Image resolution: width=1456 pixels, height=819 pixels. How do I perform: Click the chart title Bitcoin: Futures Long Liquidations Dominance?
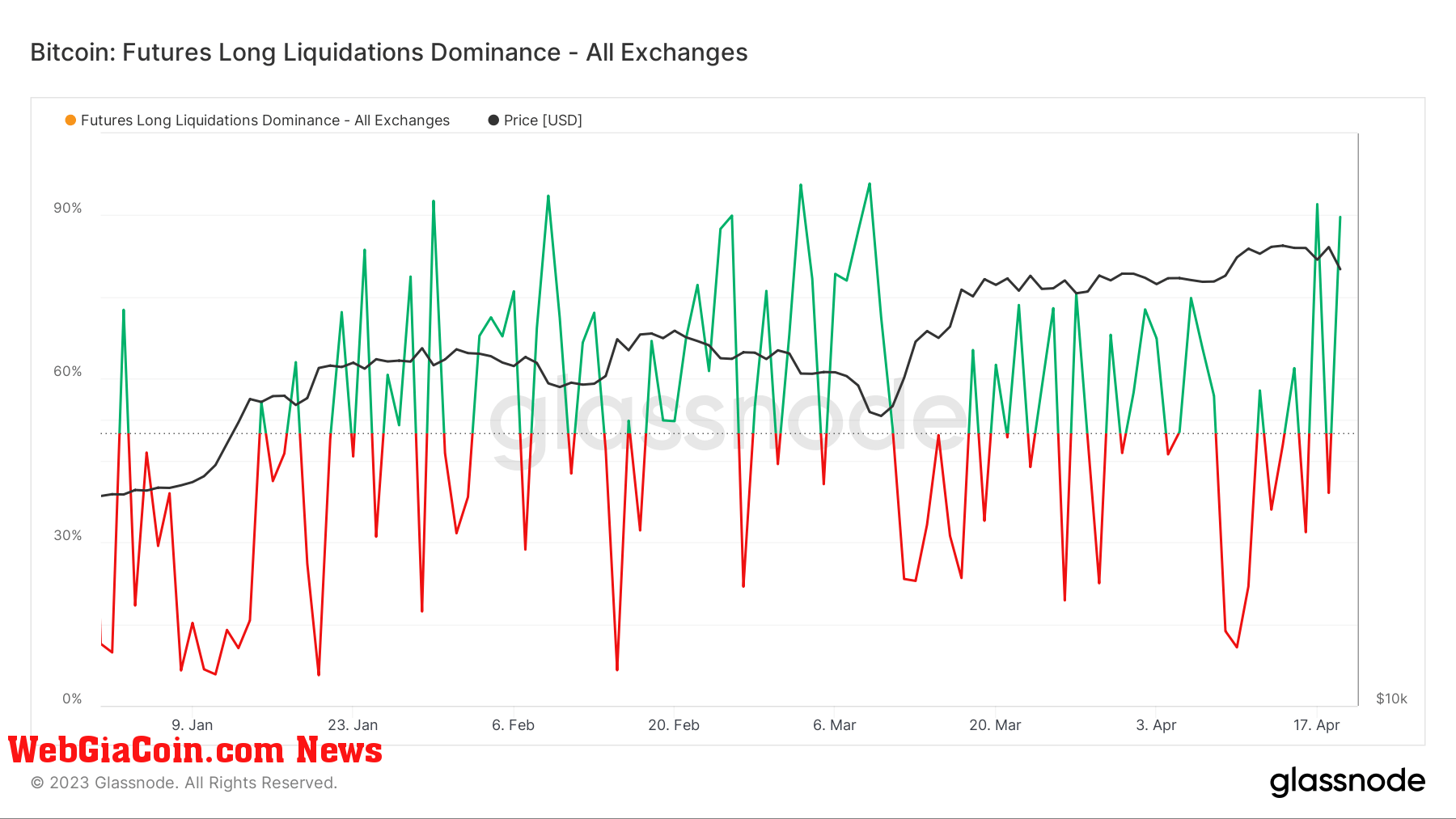389,53
